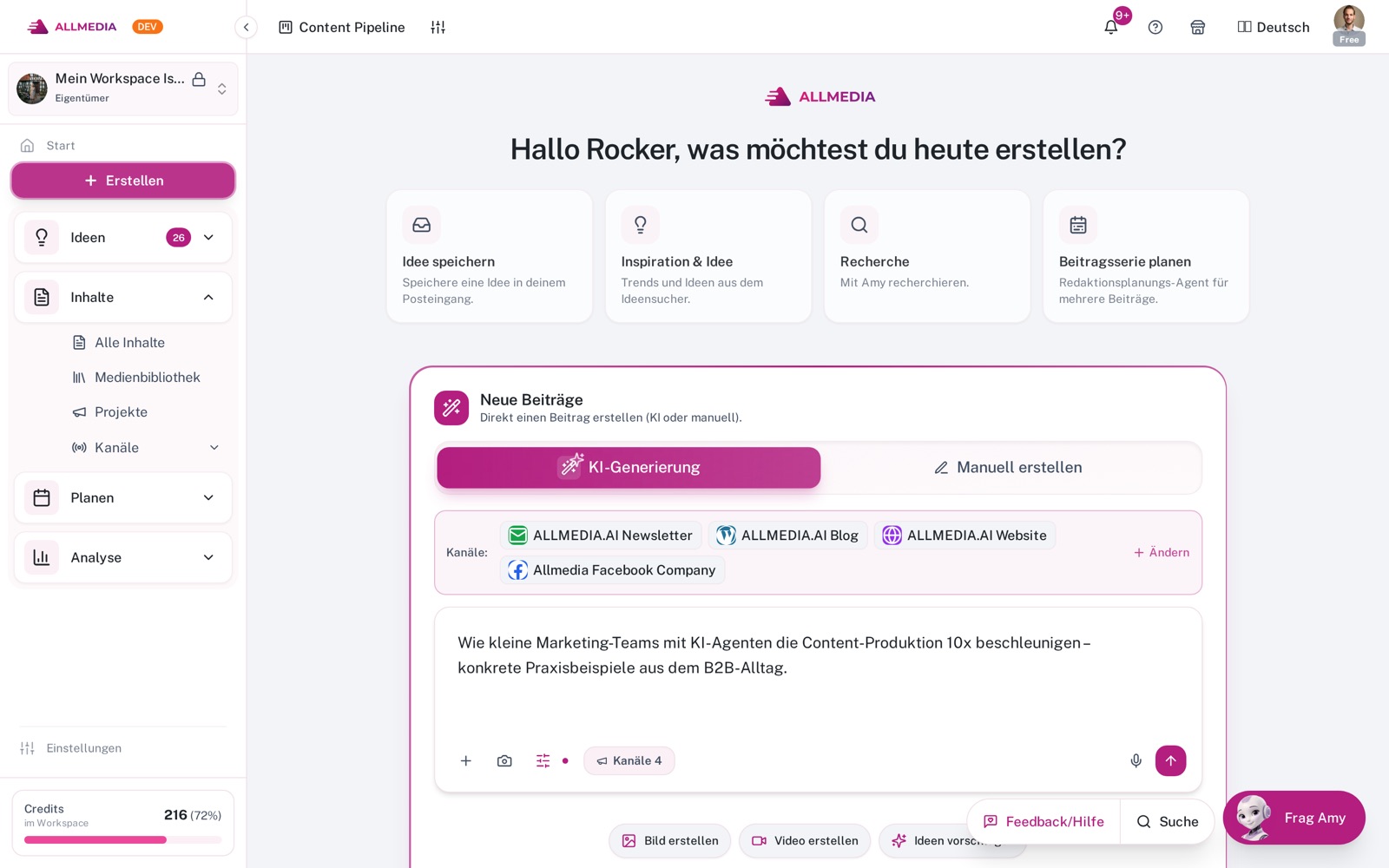This screenshot has height=868, width=1389.
Task: Click the Credits progress bar
Action: (x=123, y=839)
